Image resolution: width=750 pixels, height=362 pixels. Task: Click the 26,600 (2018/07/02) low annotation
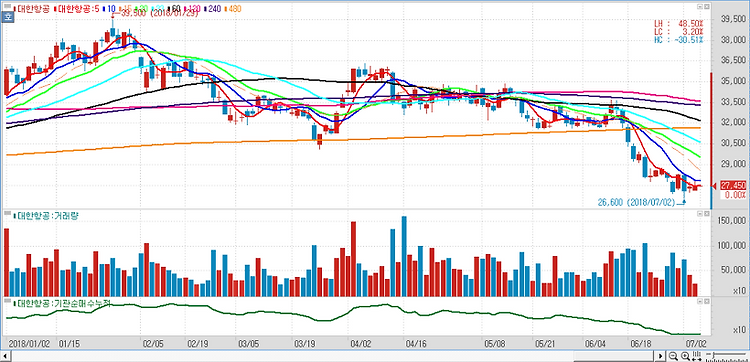(x=636, y=203)
